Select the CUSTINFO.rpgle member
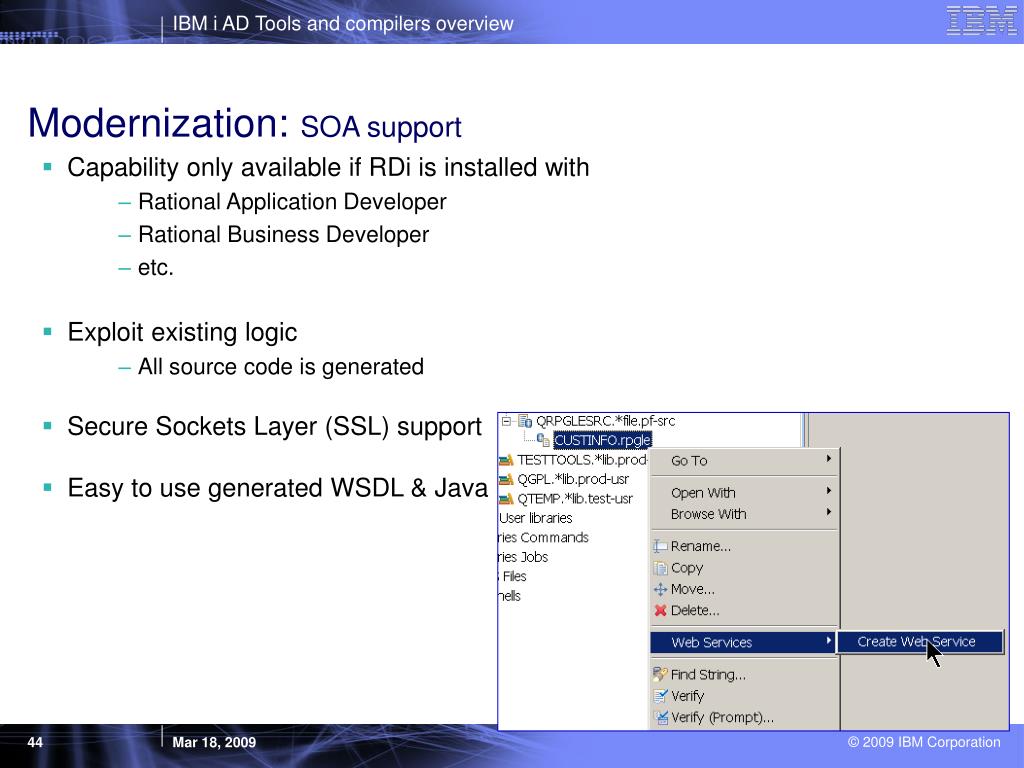This screenshot has width=1024, height=768. [x=602, y=440]
